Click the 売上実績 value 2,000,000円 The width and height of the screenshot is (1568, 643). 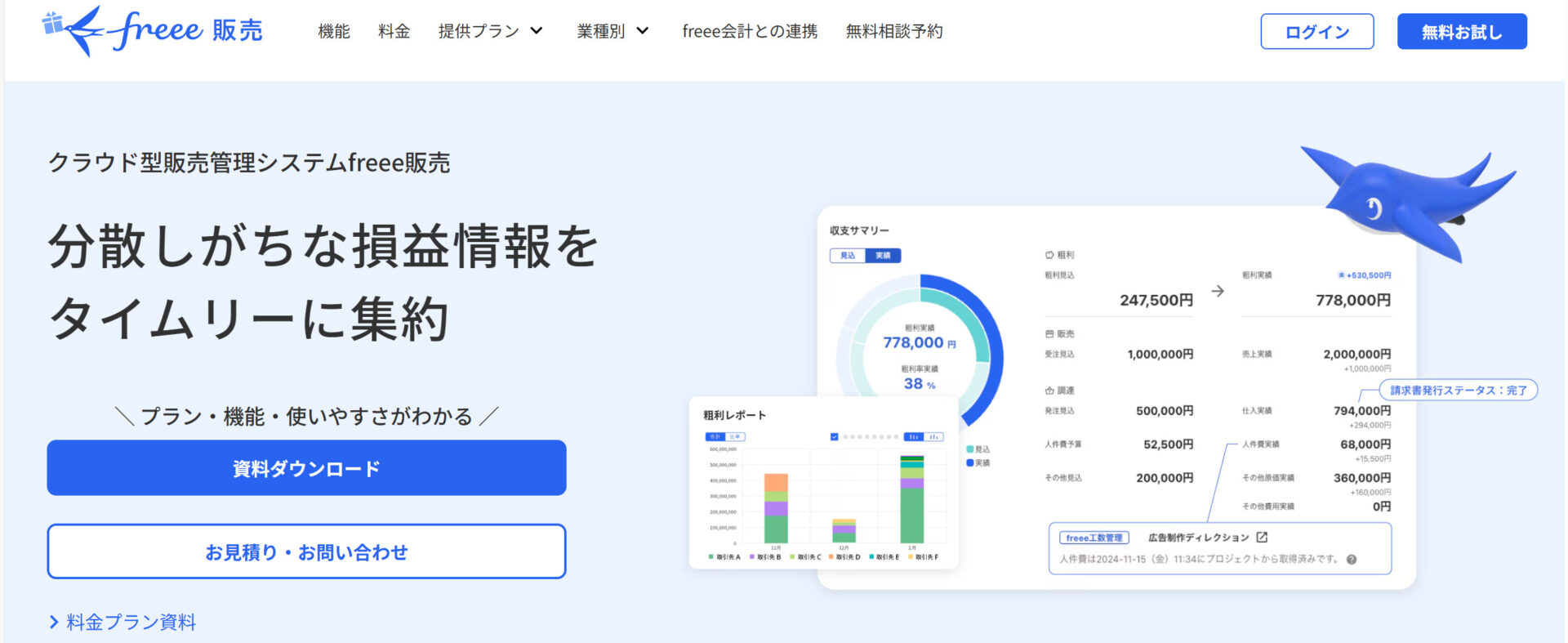pos(1357,354)
